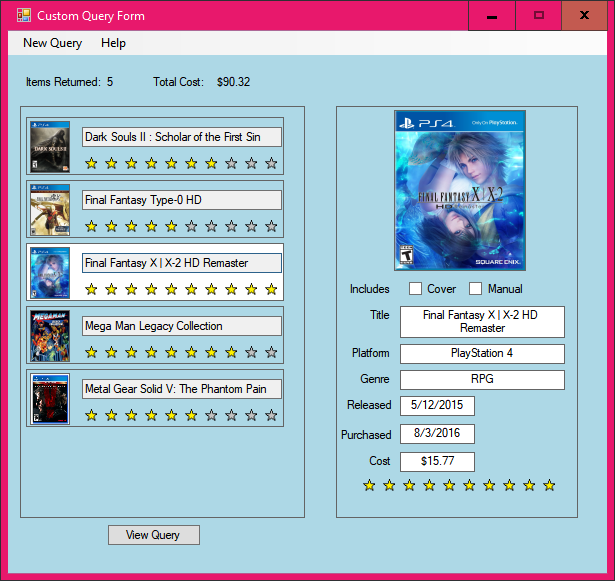Click third star in details panel rating

click(x=409, y=486)
